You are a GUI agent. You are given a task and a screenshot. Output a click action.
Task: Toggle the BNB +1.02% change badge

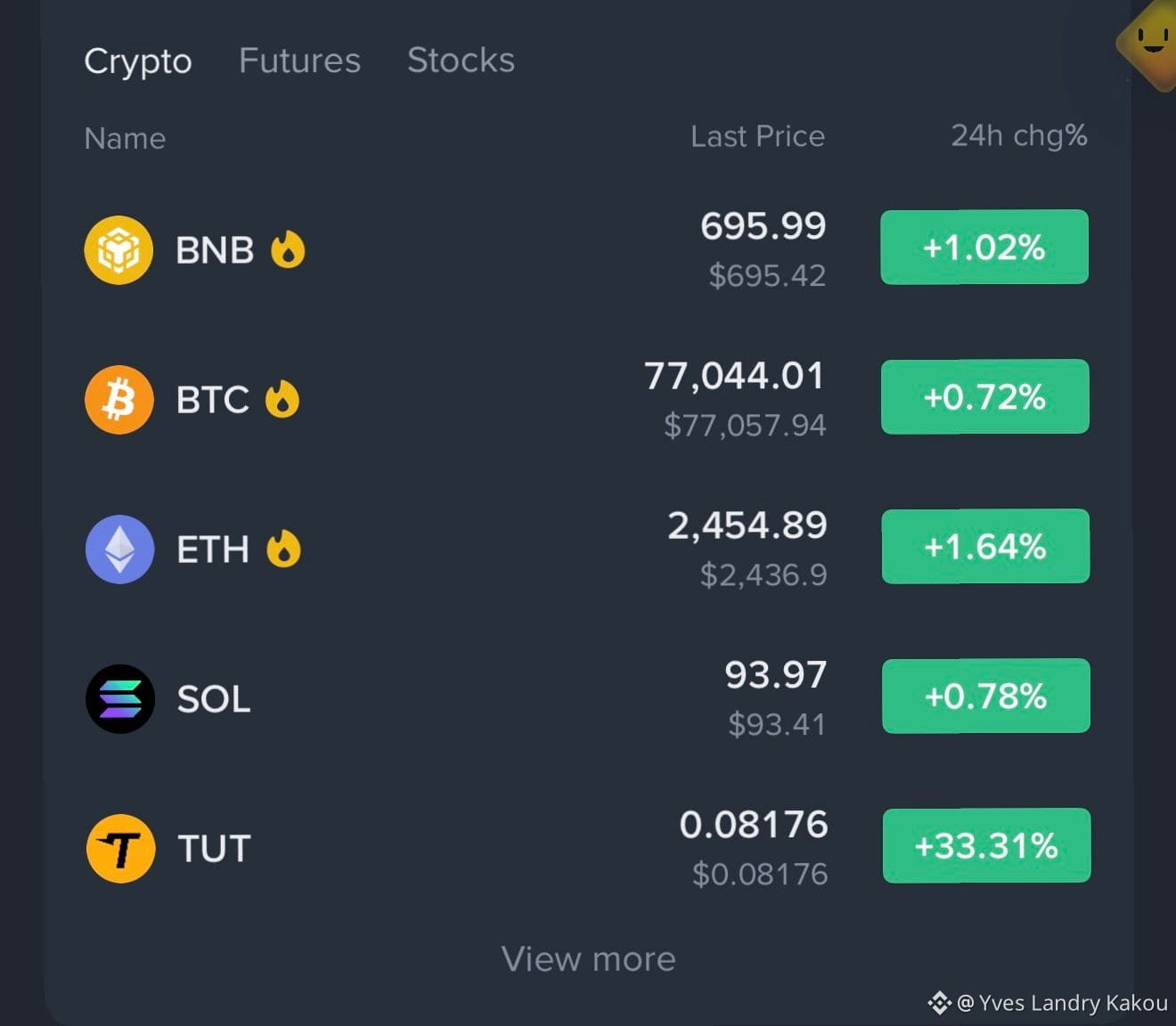point(984,248)
